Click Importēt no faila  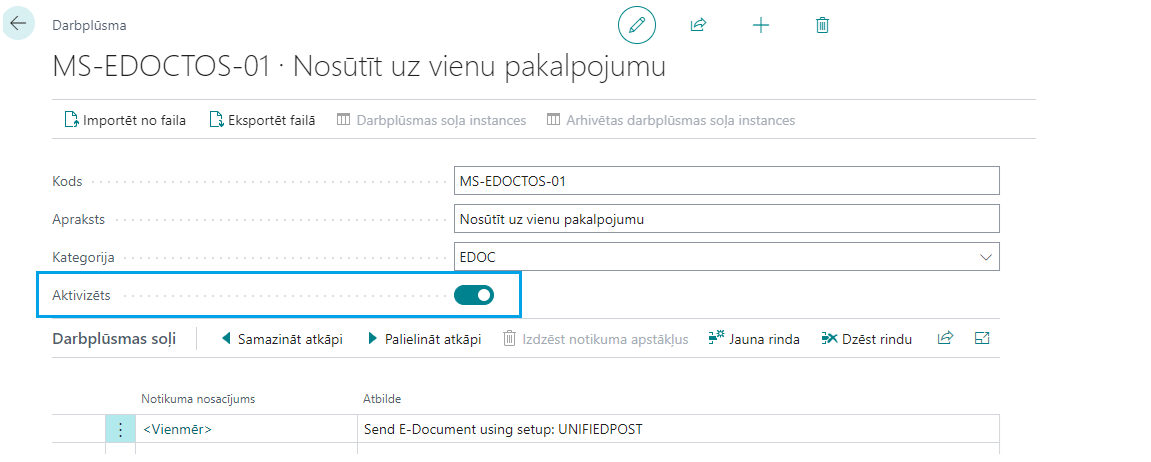125,120
